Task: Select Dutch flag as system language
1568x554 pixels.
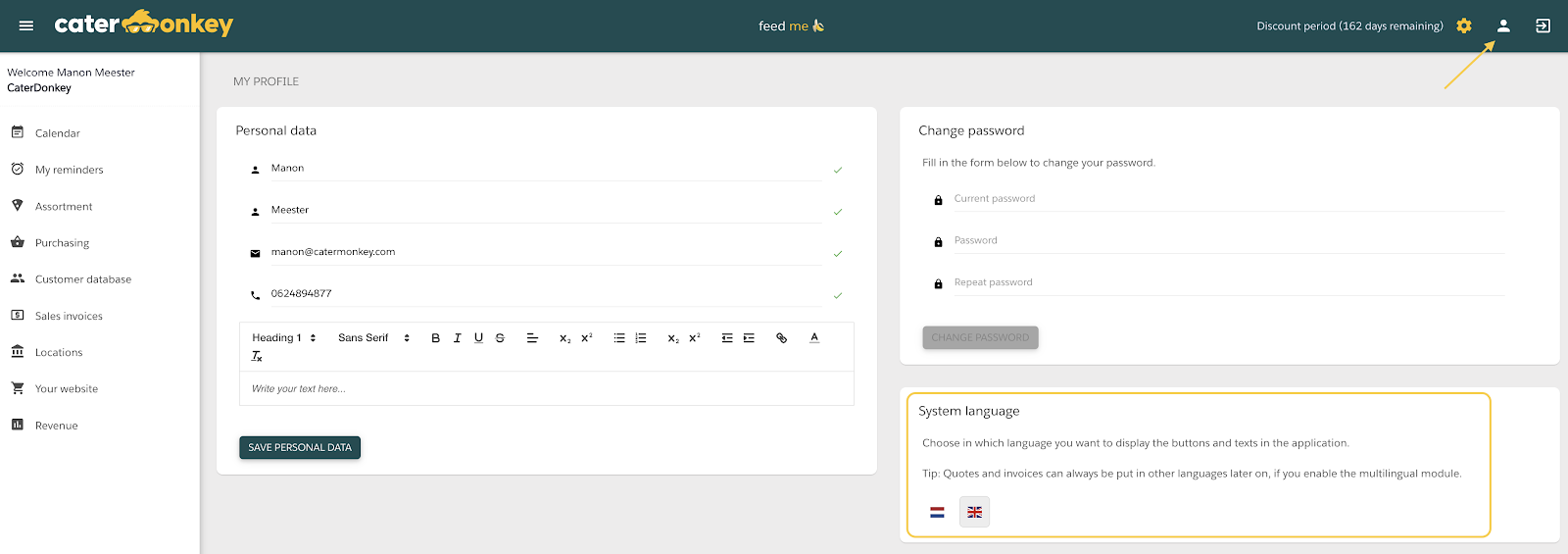Action: tap(937, 512)
